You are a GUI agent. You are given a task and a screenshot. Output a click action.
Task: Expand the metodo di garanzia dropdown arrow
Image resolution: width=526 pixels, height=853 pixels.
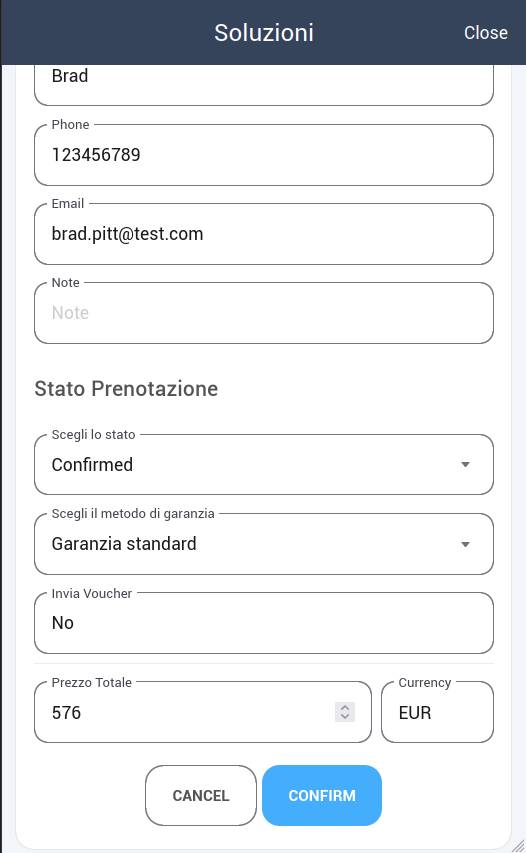pos(465,544)
